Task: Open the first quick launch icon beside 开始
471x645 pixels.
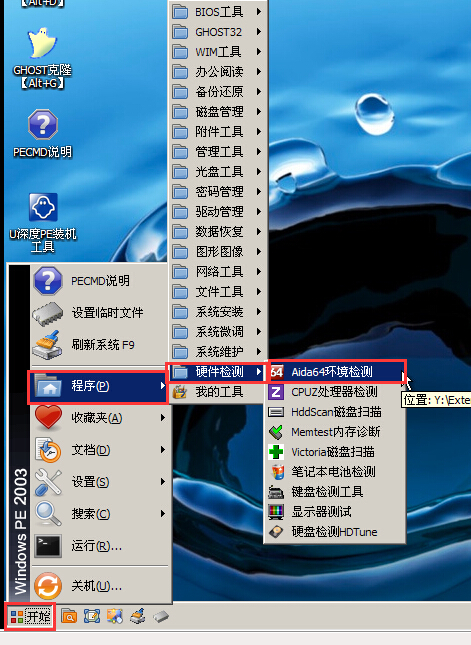Action: coord(69,616)
